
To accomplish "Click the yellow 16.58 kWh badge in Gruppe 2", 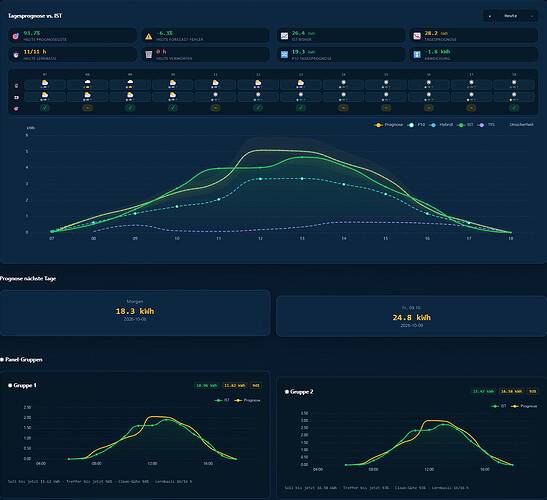I will 511,391.
